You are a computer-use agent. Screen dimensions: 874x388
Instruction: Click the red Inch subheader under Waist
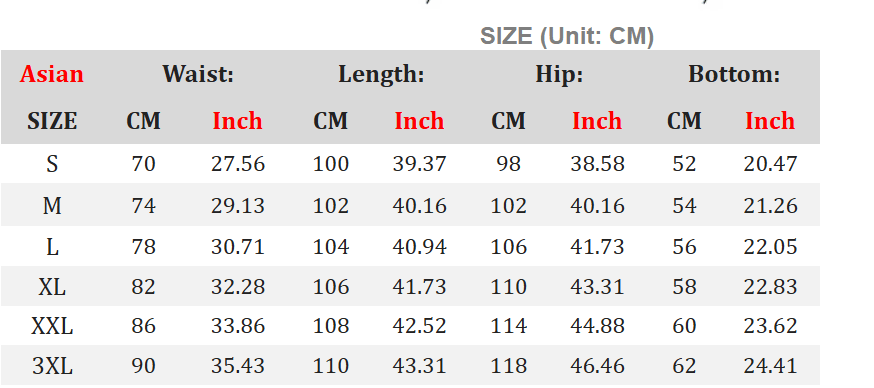click(x=237, y=121)
